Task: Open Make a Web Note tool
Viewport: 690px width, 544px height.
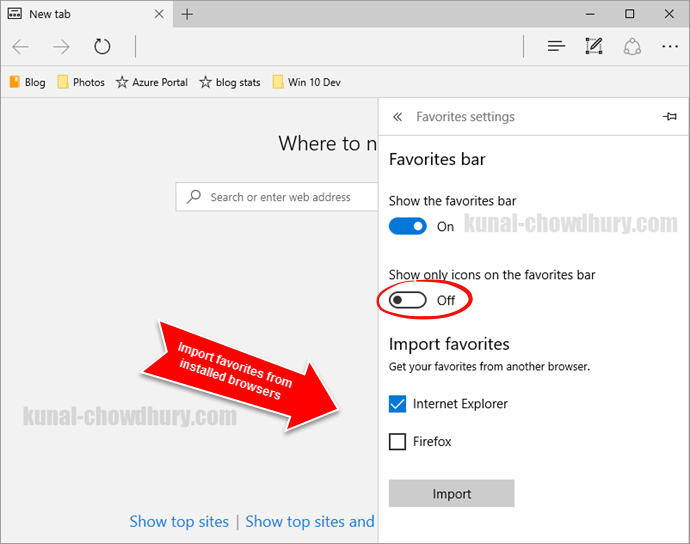Action: pos(594,46)
